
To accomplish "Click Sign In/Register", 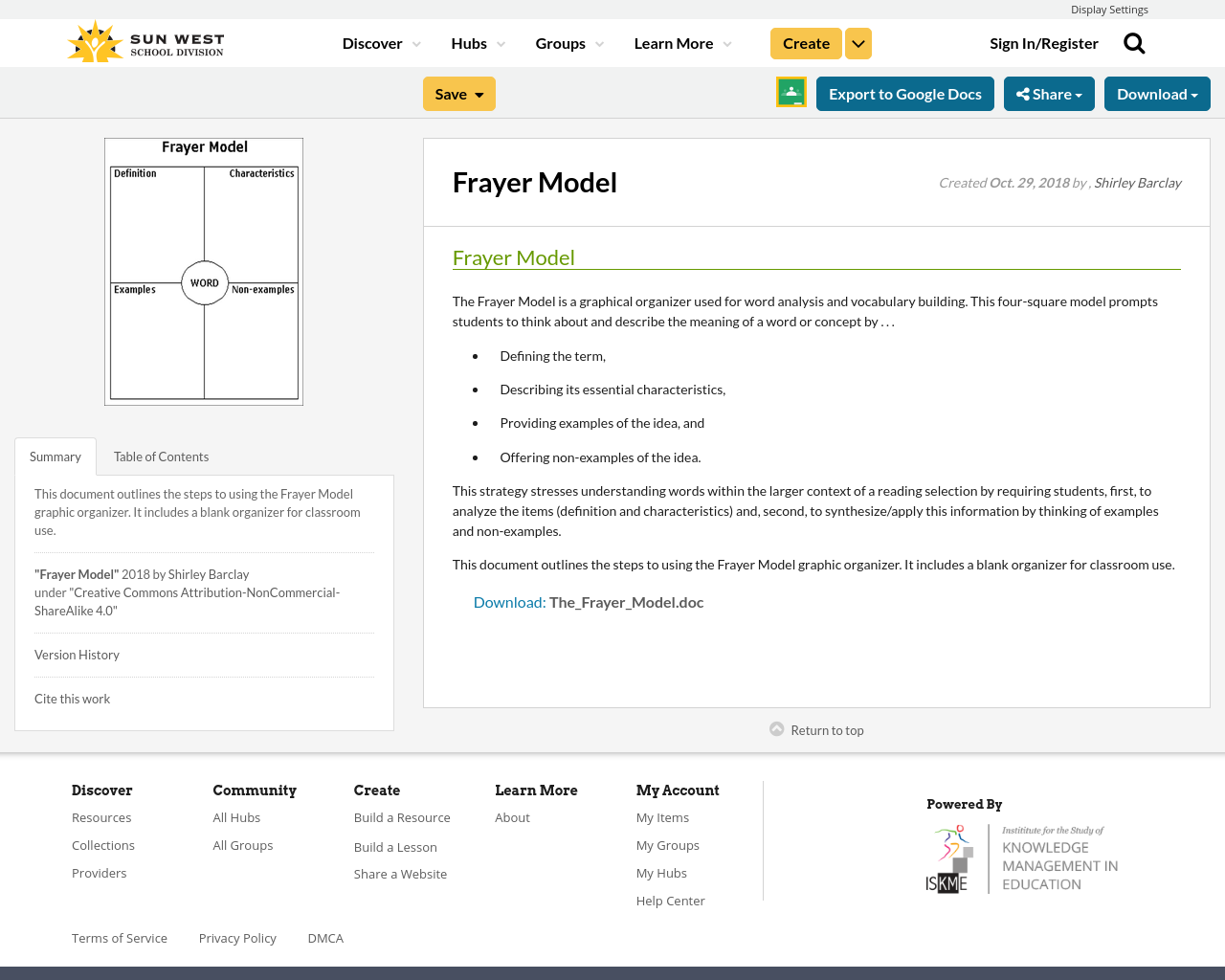I will pos(1044,42).
